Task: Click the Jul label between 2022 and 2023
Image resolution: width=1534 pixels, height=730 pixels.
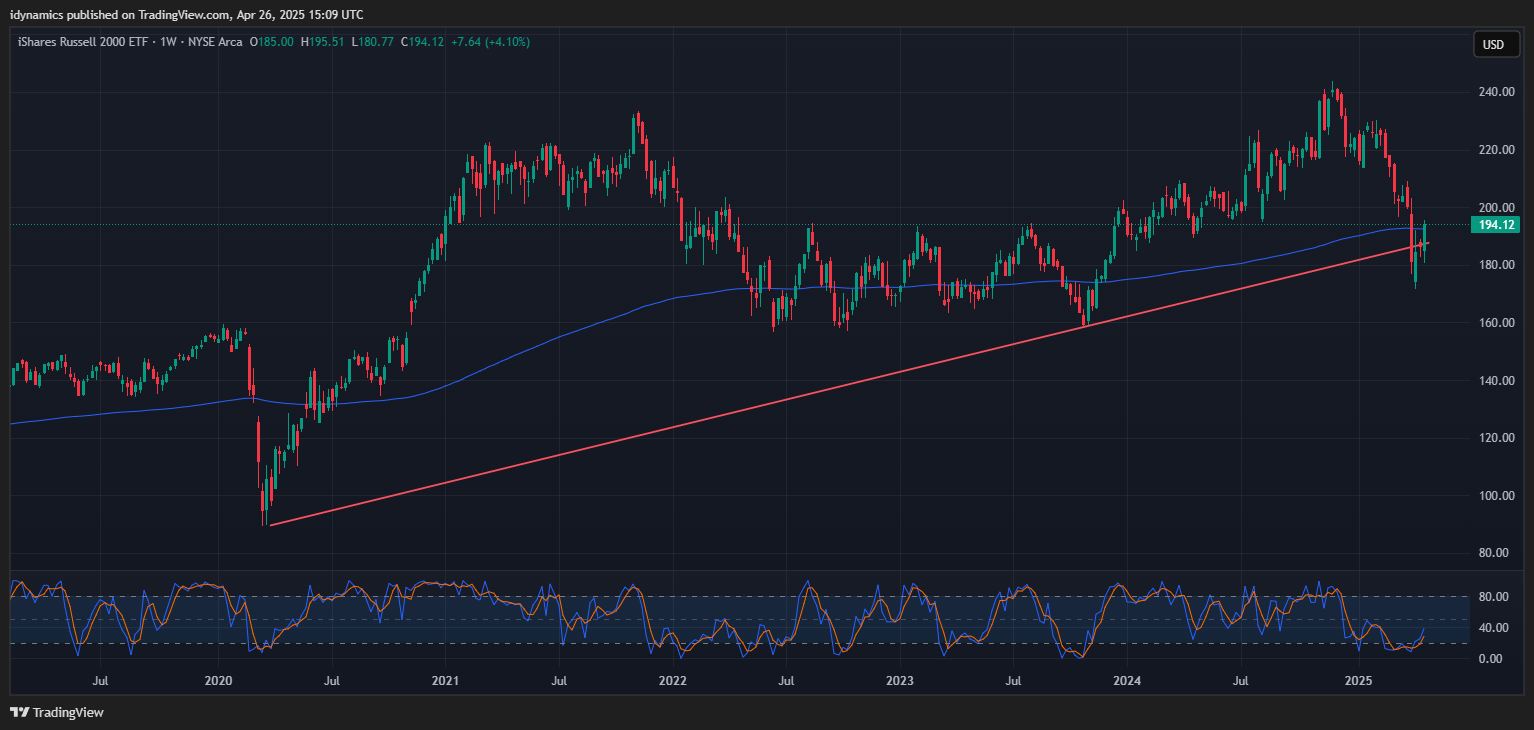Action: (786, 681)
